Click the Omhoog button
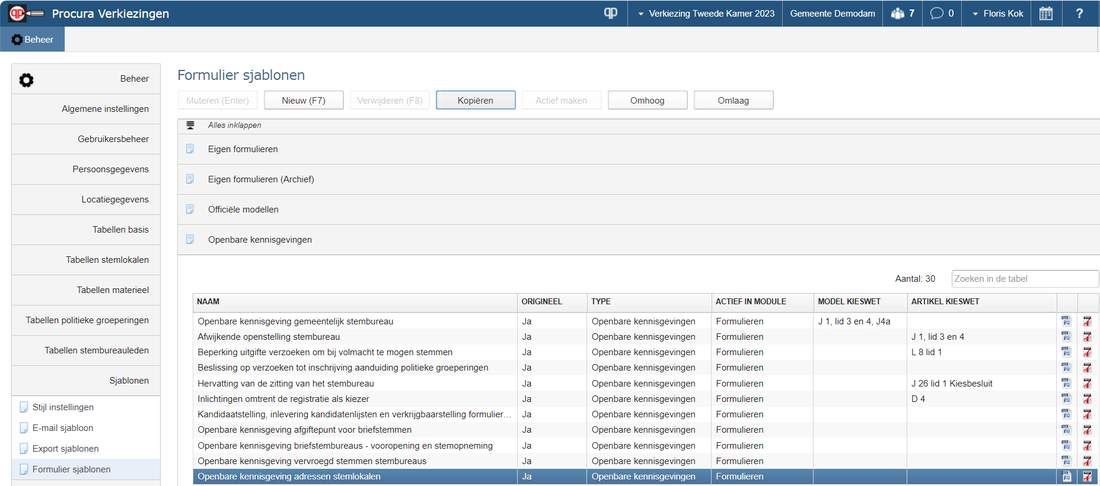Image resolution: width=1100 pixels, height=486 pixels. (x=648, y=100)
